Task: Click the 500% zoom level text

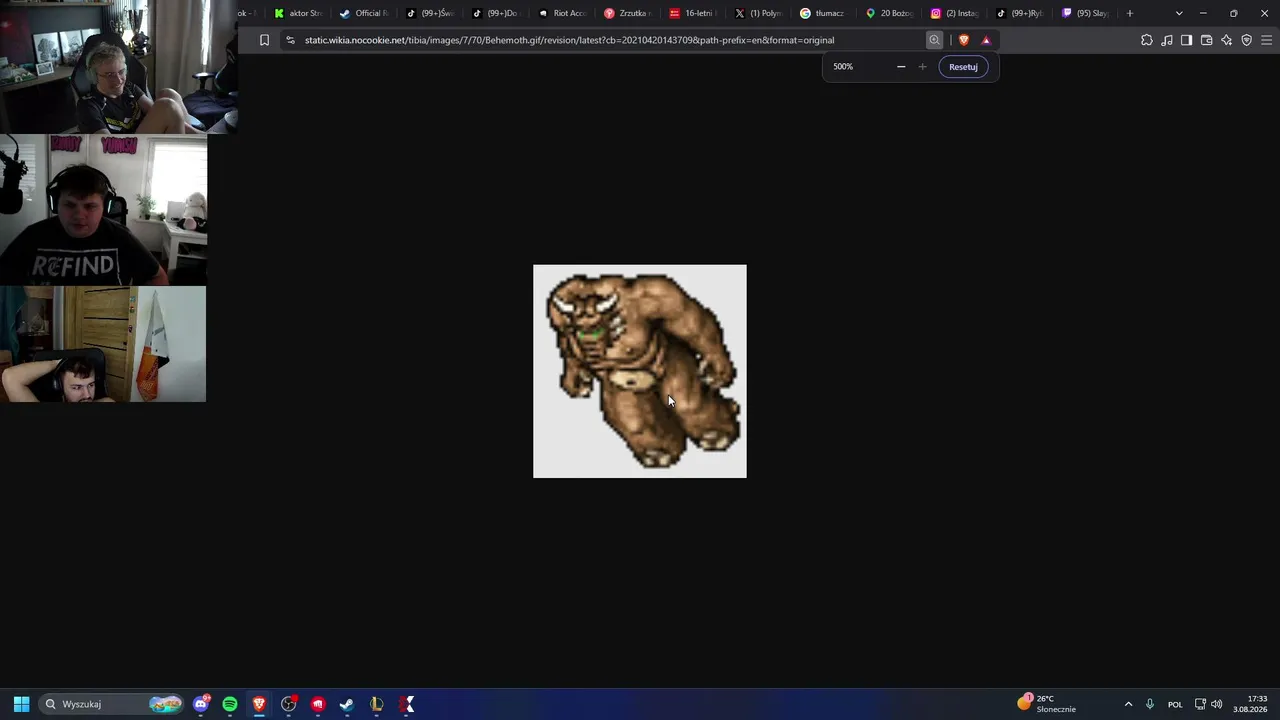Action: pyautogui.click(x=843, y=67)
